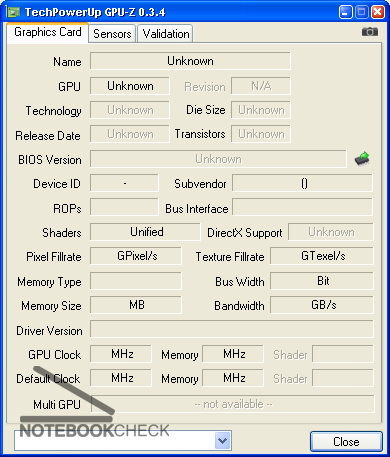Viewport: 390px width, 457px height.
Task: Open the Validation tab
Action: 165,34
